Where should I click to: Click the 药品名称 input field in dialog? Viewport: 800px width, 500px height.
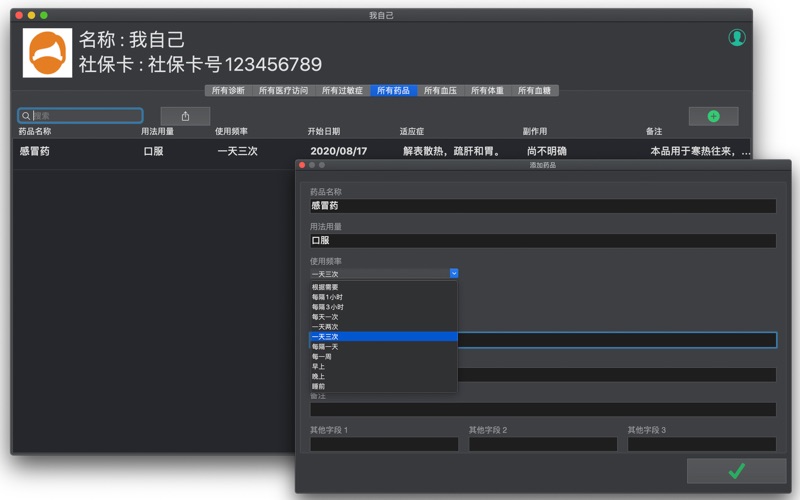click(x=543, y=206)
